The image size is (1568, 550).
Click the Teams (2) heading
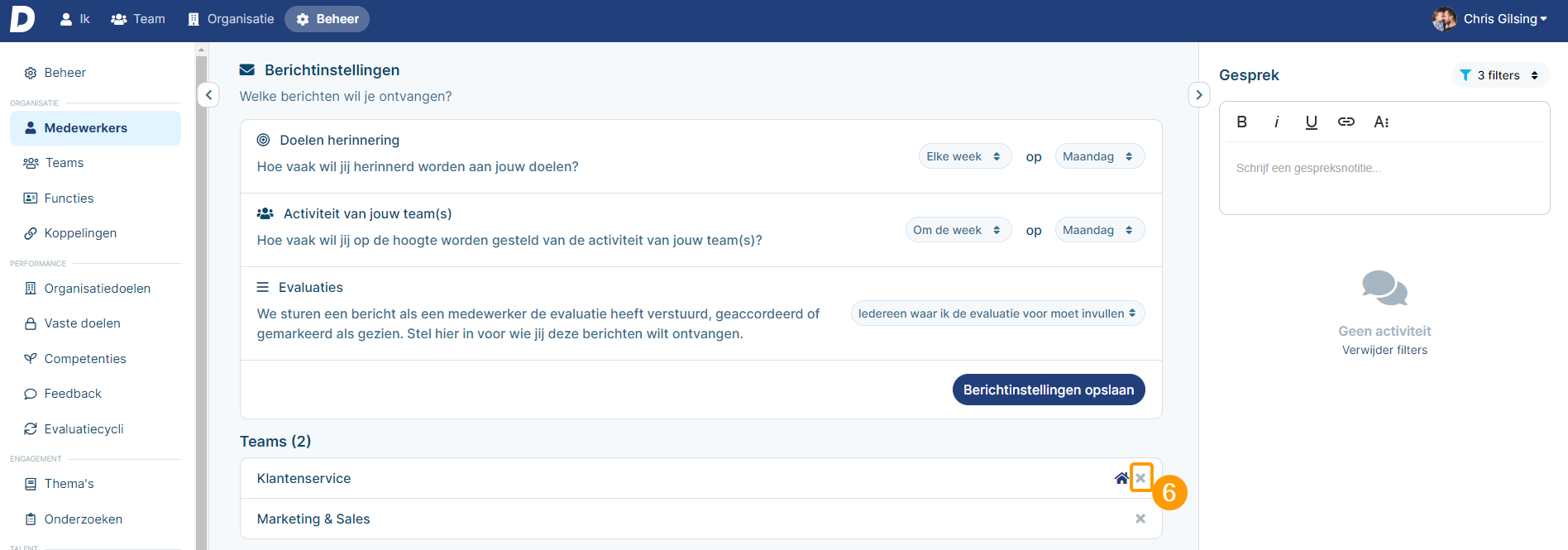point(275,441)
